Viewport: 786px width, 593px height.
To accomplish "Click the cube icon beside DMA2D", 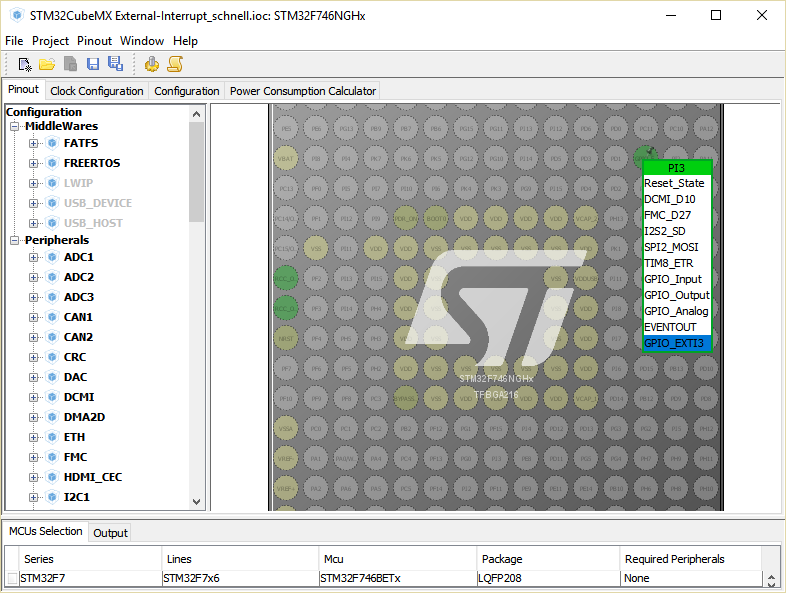I will (52, 418).
